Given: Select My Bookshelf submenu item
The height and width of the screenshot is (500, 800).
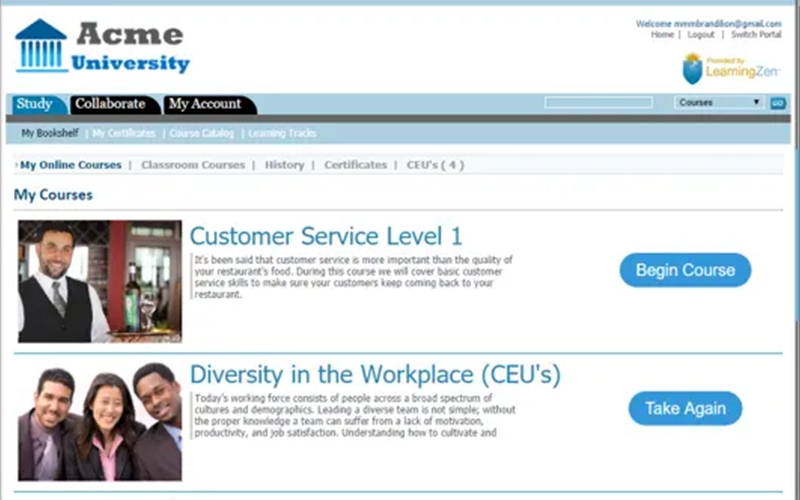Looking at the screenshot, I should [50, 133].
